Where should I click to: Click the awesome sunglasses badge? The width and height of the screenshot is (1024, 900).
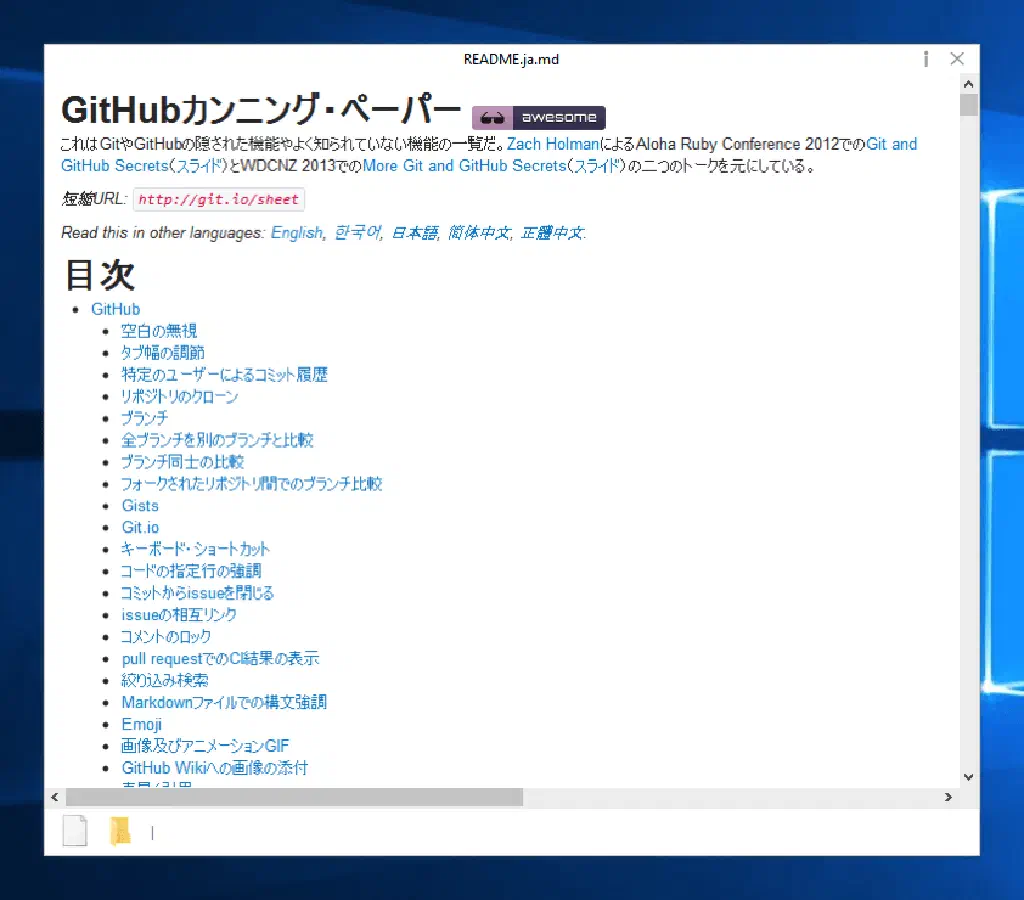click(x=539, y=117)
